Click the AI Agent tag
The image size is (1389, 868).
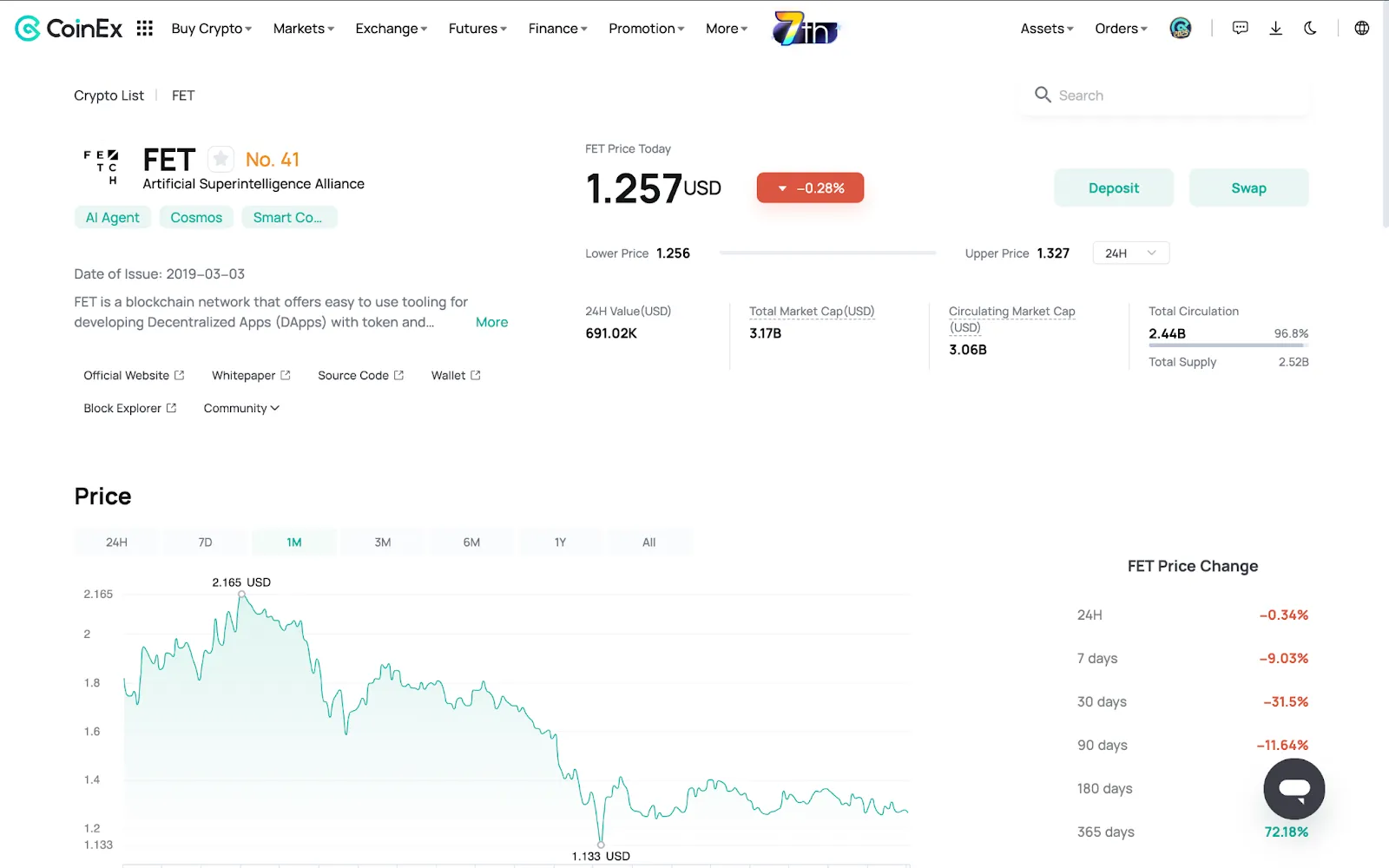(x=113, y=217)
